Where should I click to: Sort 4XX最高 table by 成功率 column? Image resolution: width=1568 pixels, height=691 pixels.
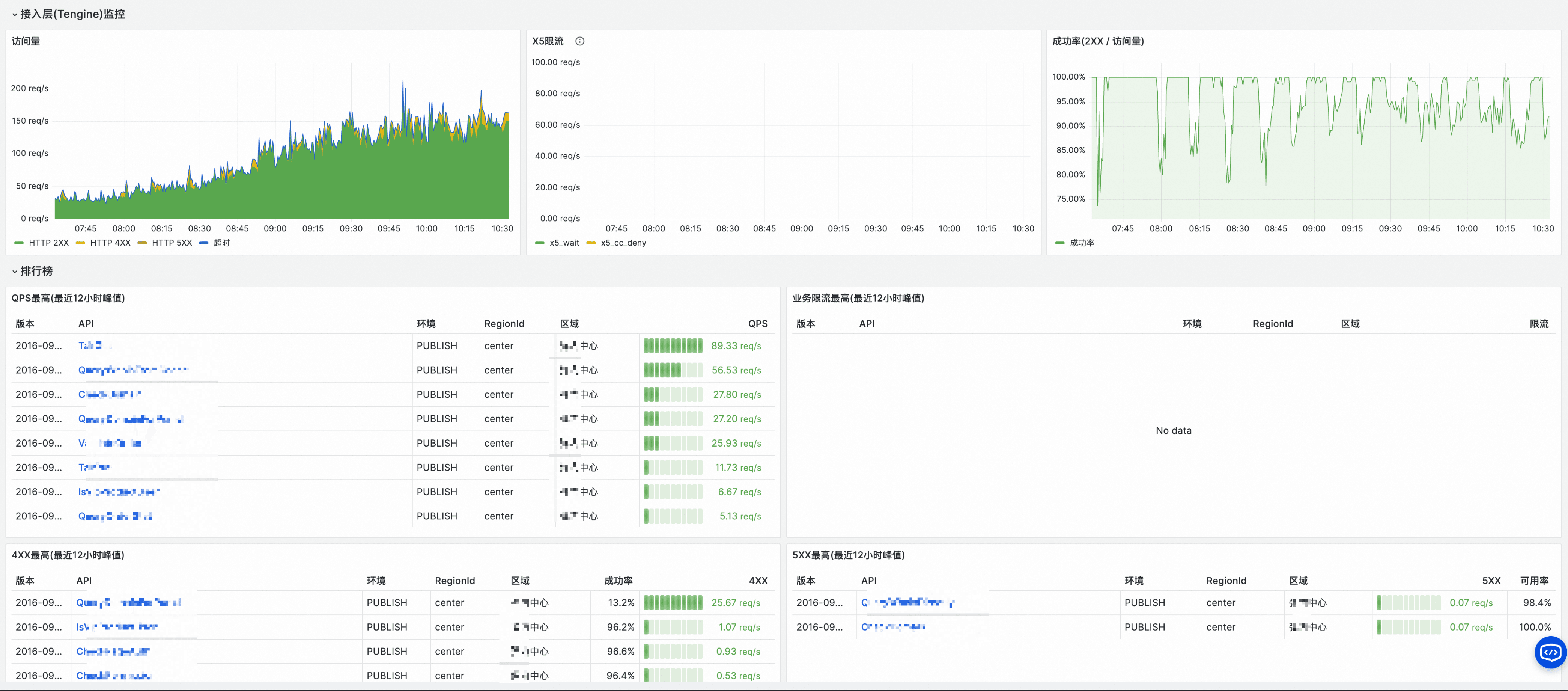point(618,581)
